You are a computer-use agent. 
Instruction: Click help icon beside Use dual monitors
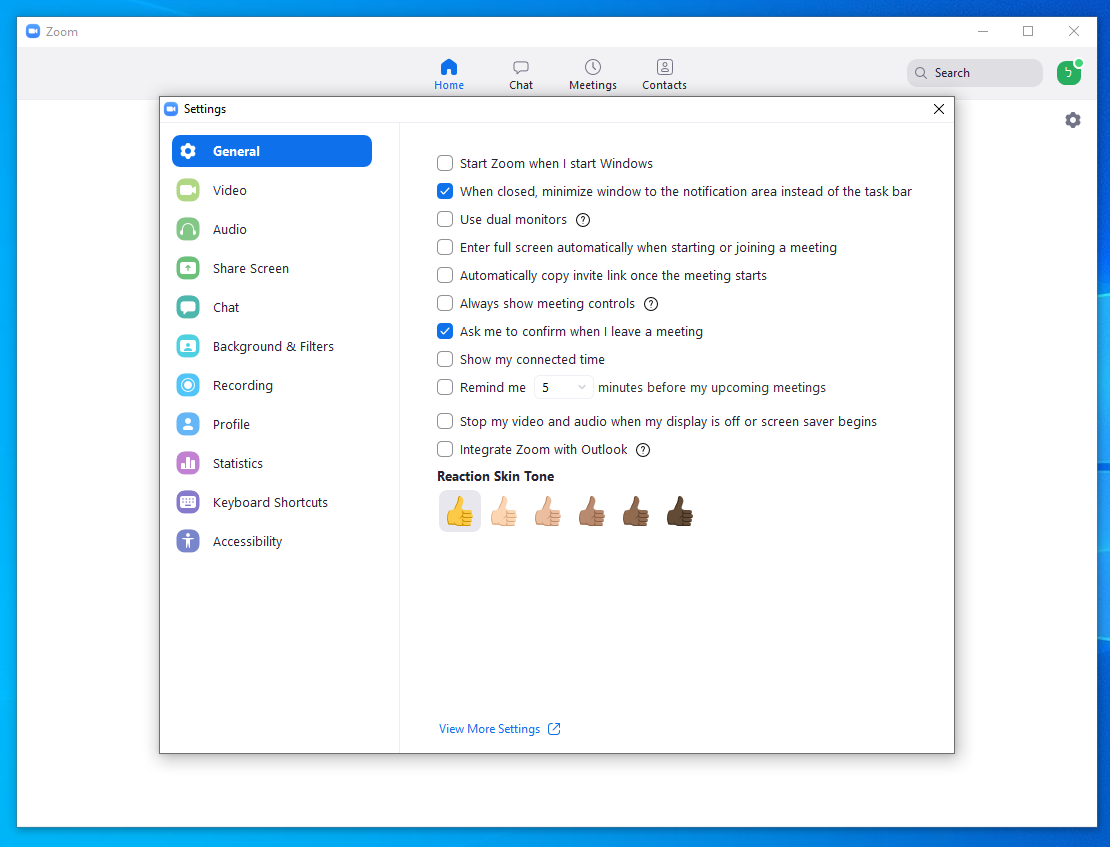[583, 220]
